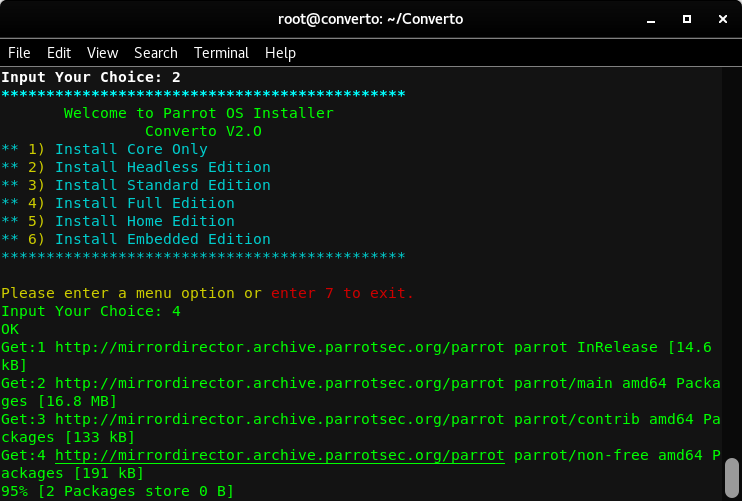Click 'Input Your Choice: 2' line
This screenshot has height=501, width=742.
click(91, 77)
